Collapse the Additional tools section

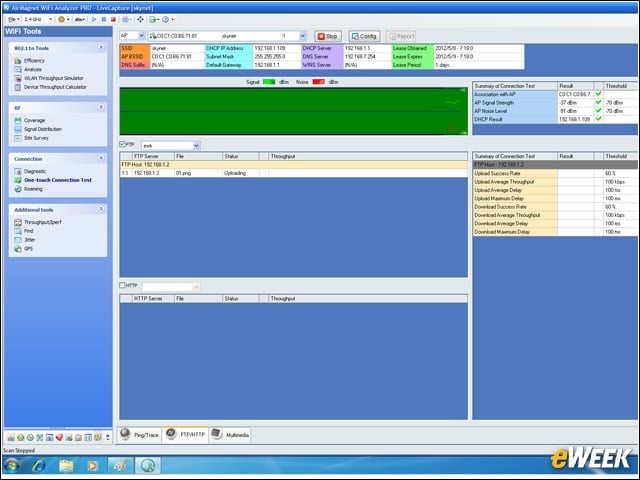(101, 209)
